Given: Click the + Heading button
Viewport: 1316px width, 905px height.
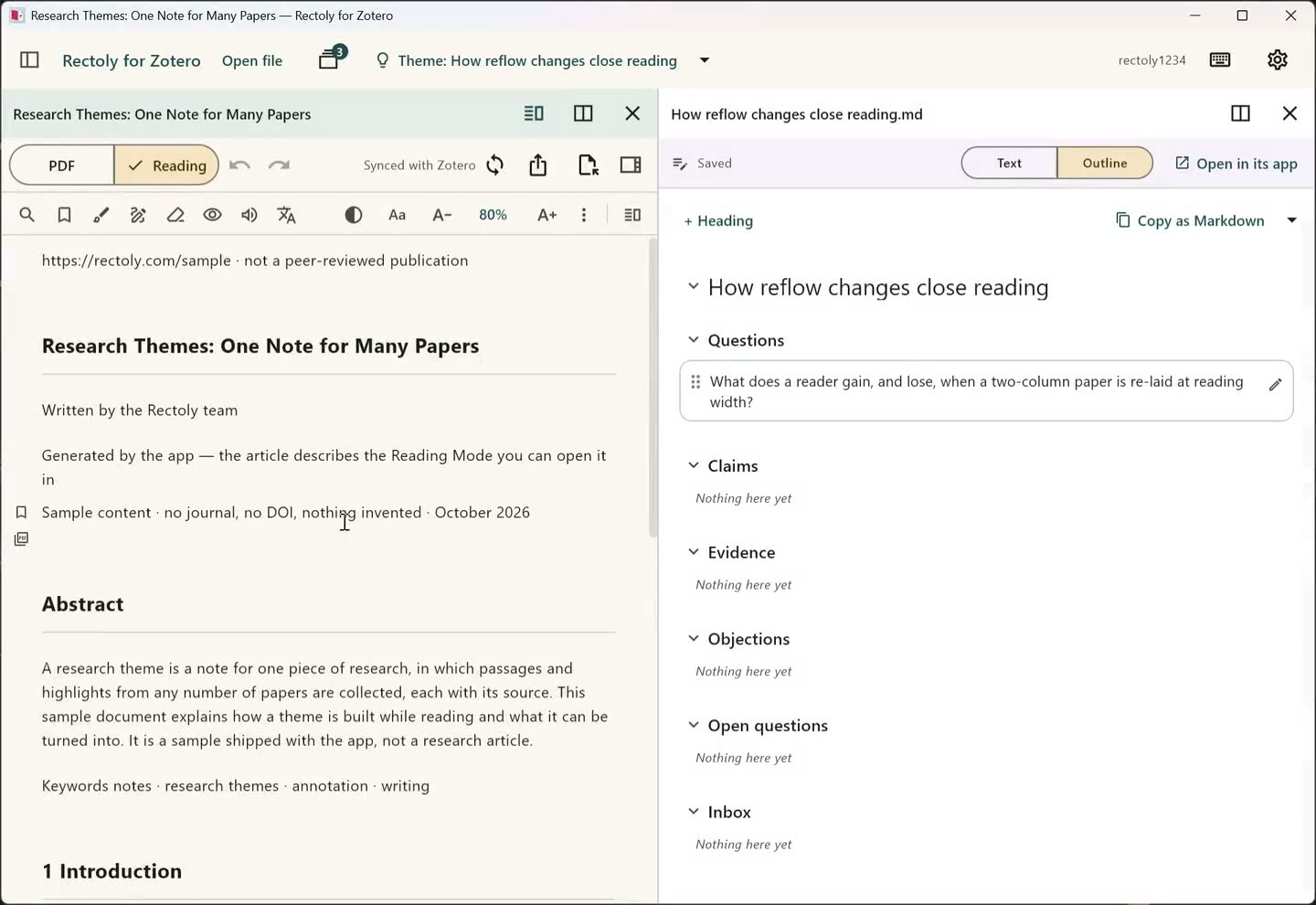Looking at the screenshot, I should 718,220.
